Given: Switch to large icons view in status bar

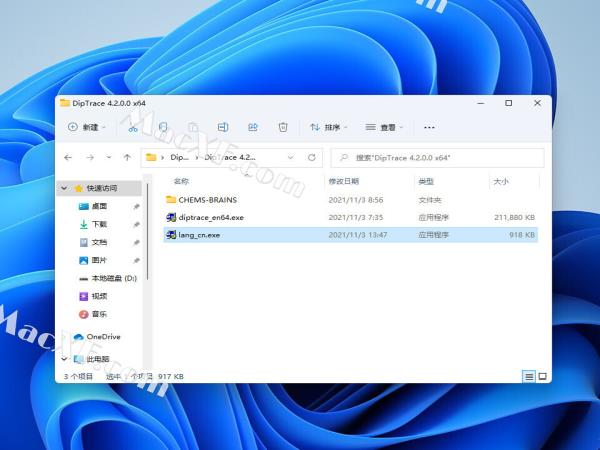Looking at the screenshot, I should tap(543, 377).
